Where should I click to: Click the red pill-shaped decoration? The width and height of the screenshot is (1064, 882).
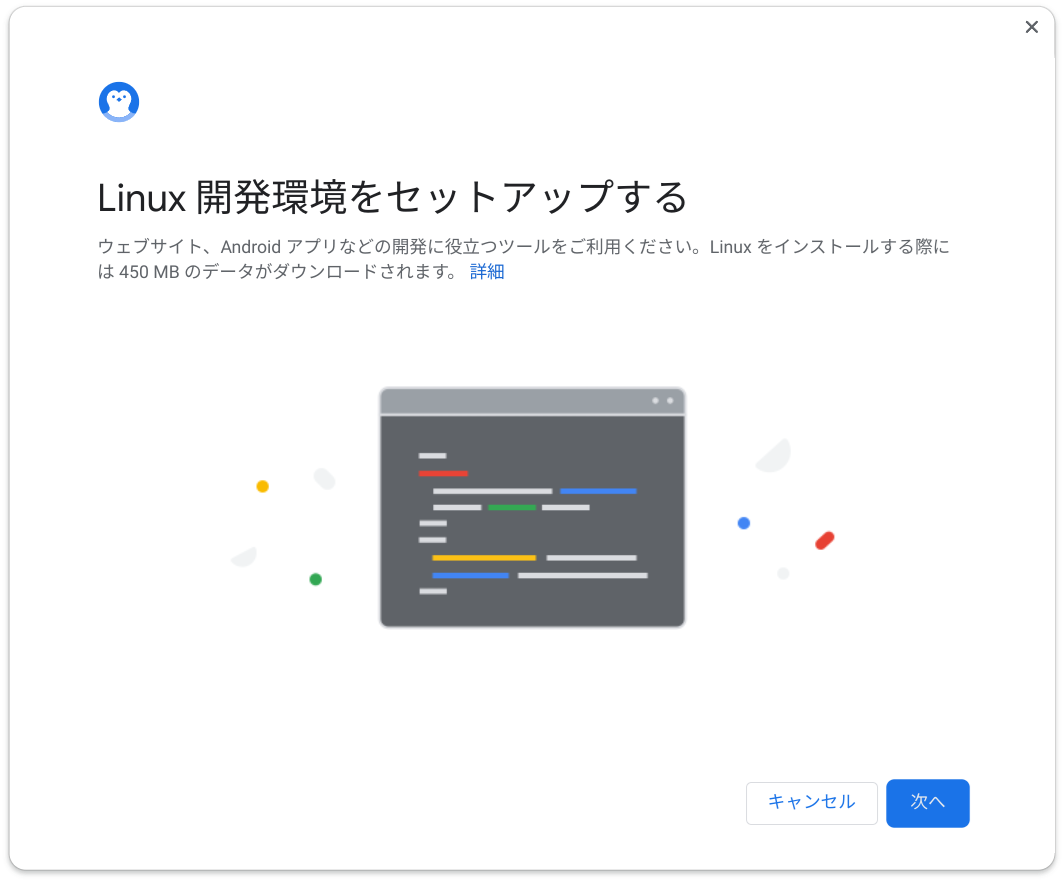[x=824, y=541]
